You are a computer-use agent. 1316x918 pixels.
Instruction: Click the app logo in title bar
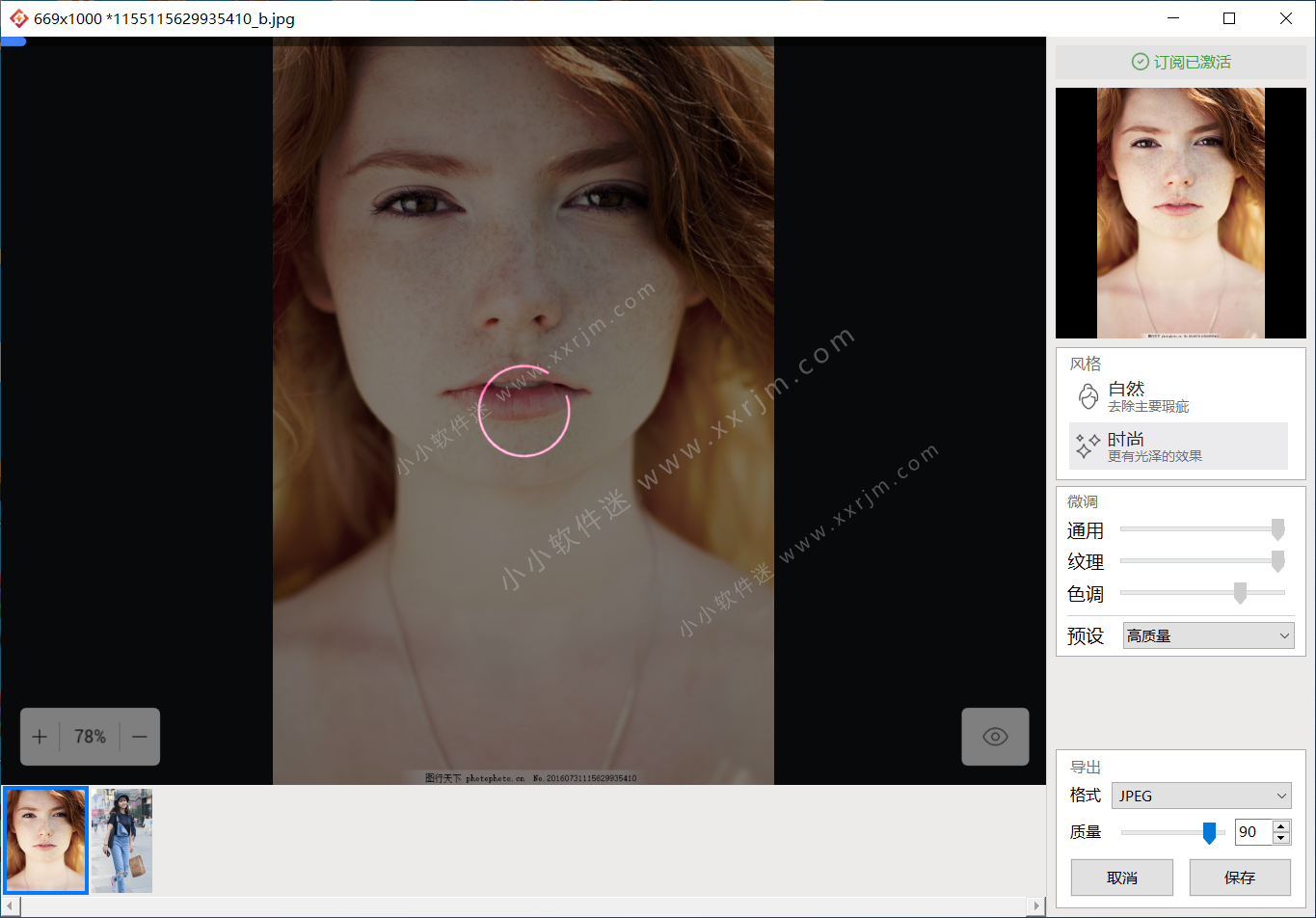17,18
